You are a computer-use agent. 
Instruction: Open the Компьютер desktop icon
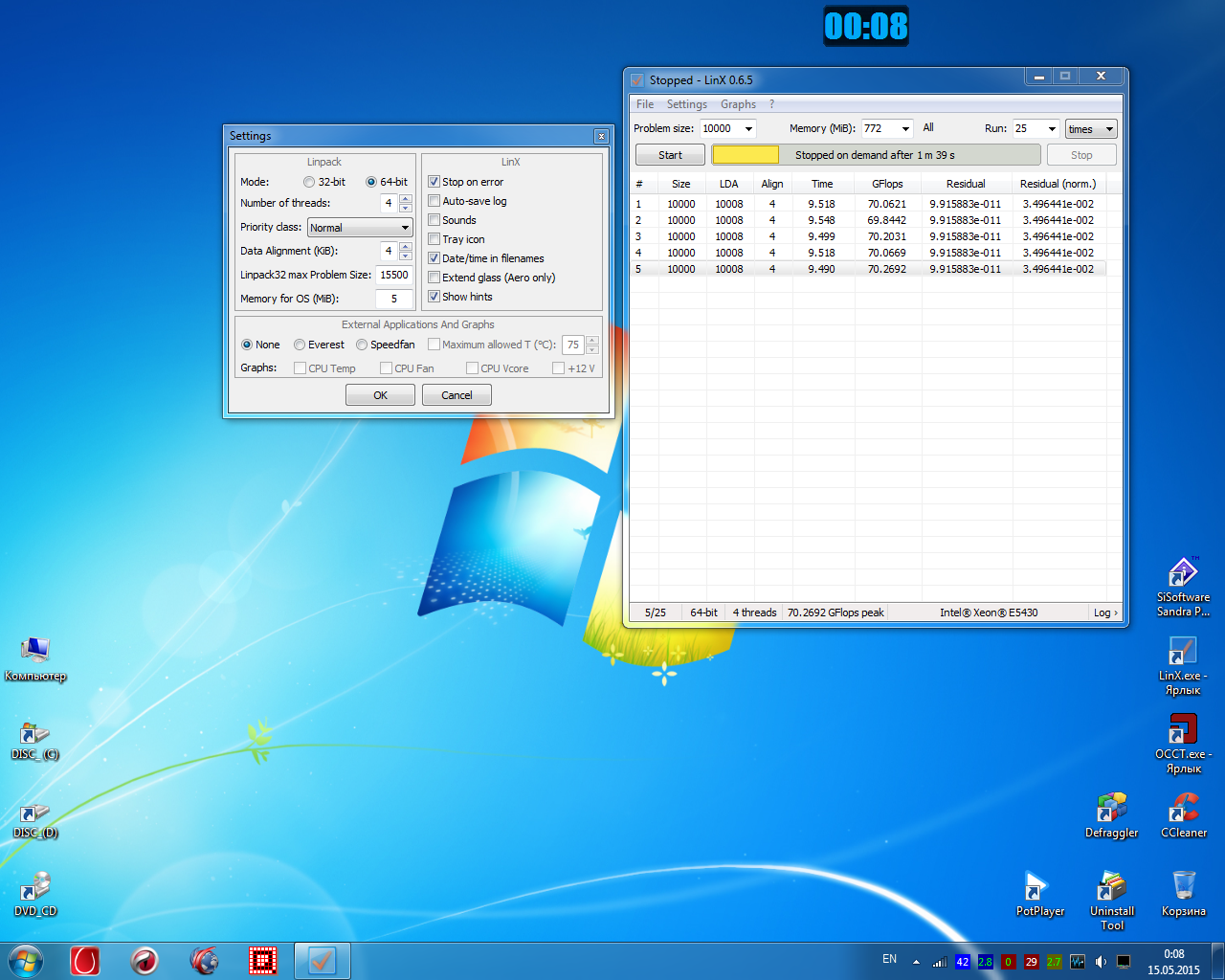(x=35, y=658)
